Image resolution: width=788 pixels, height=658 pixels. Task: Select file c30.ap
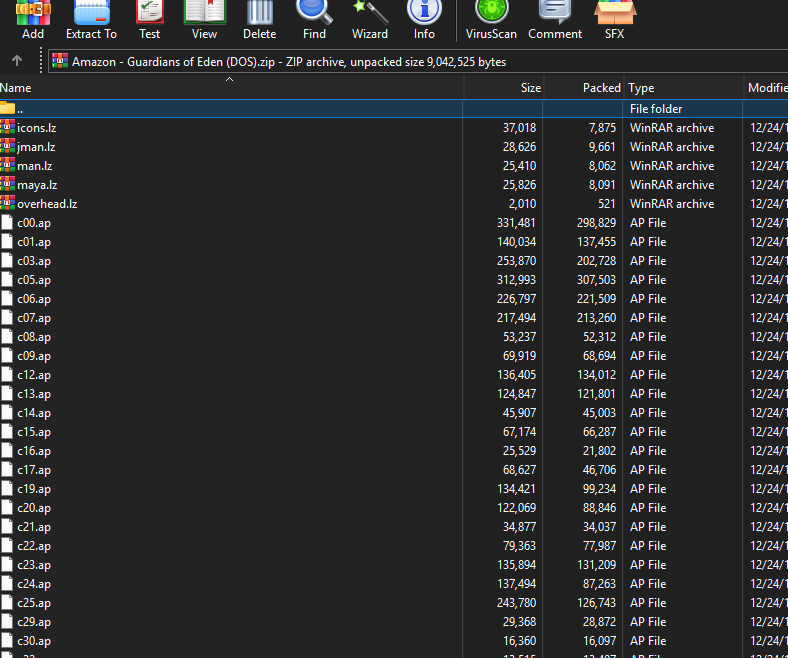34,641
